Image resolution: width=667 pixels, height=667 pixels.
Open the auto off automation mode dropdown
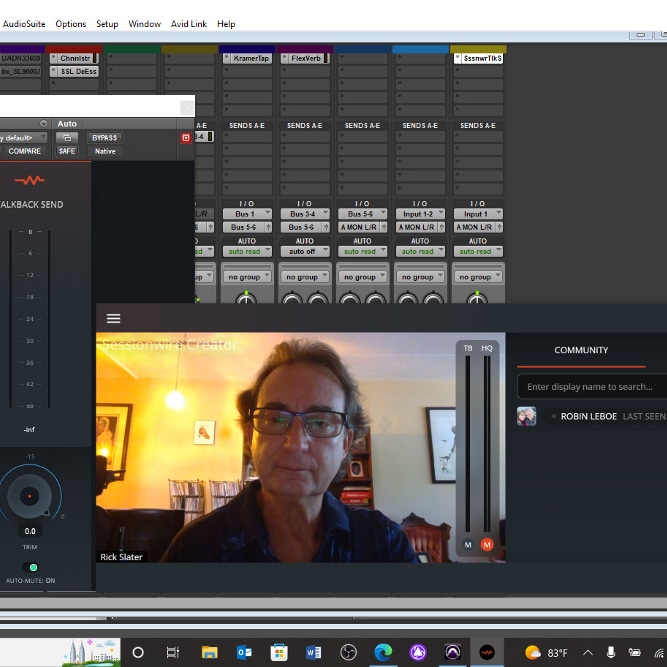click(x=305, y=251)
